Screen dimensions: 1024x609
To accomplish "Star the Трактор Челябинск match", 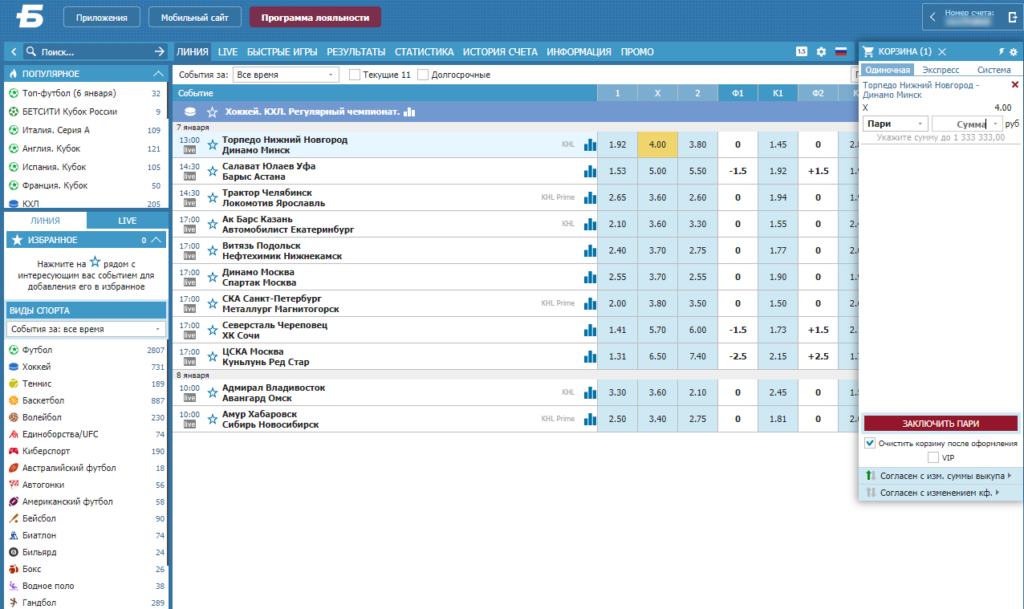I will coord(212,197).
